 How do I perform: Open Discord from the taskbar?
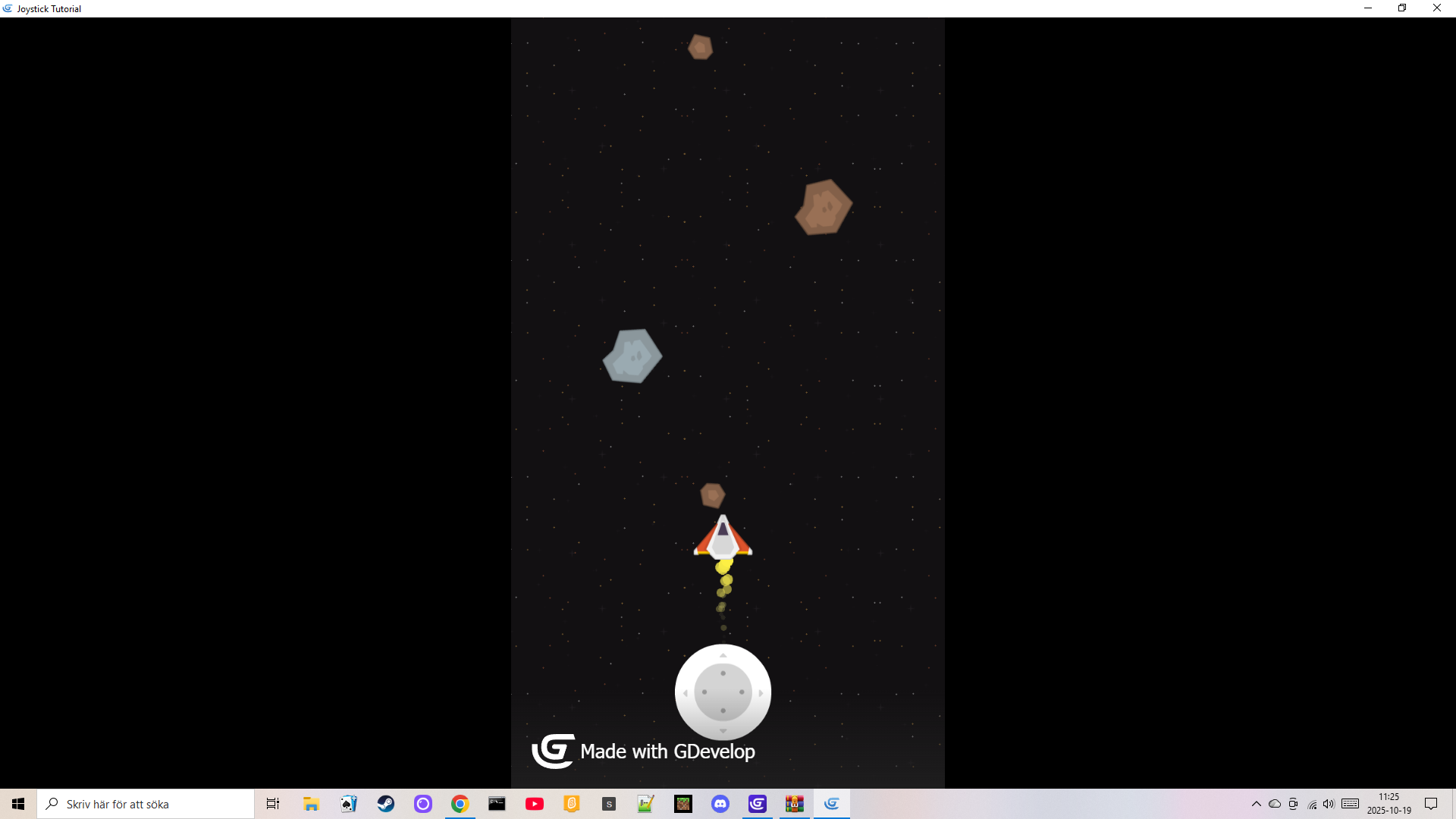click(x=720, y=804)
